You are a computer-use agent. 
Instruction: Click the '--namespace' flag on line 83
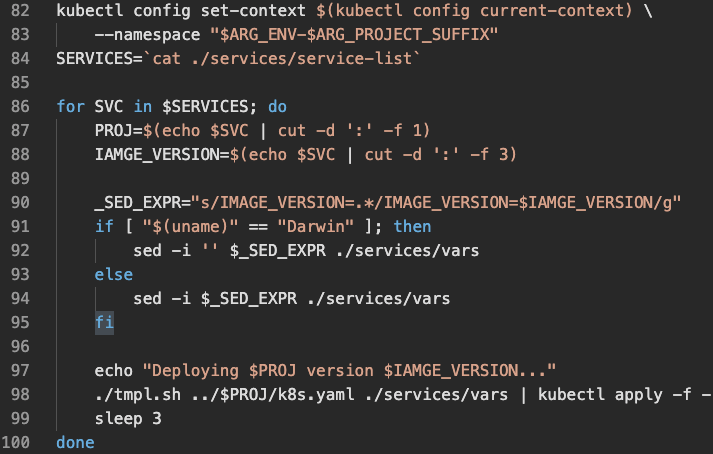(x=147, y=35)
